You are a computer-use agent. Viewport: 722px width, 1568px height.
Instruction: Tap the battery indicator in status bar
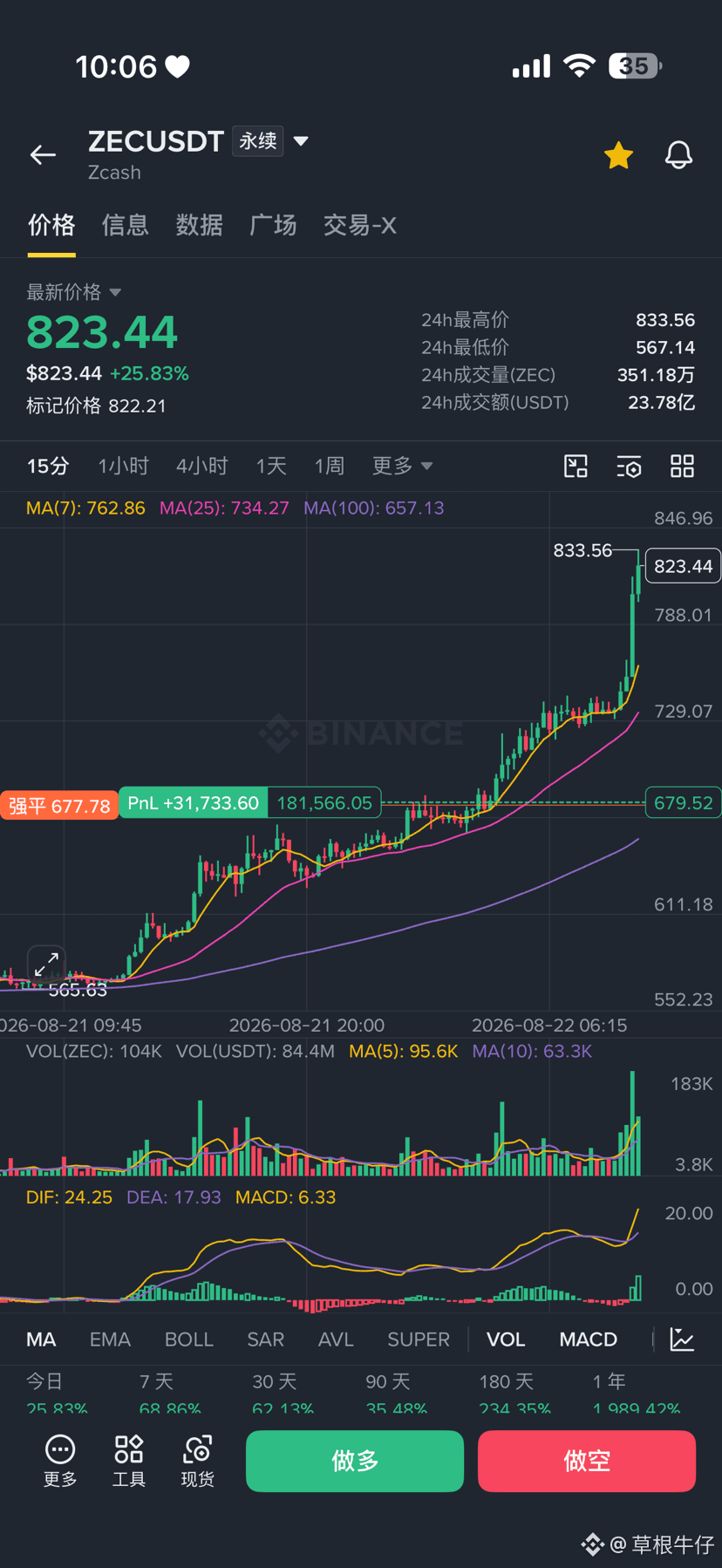pos(636,66)
